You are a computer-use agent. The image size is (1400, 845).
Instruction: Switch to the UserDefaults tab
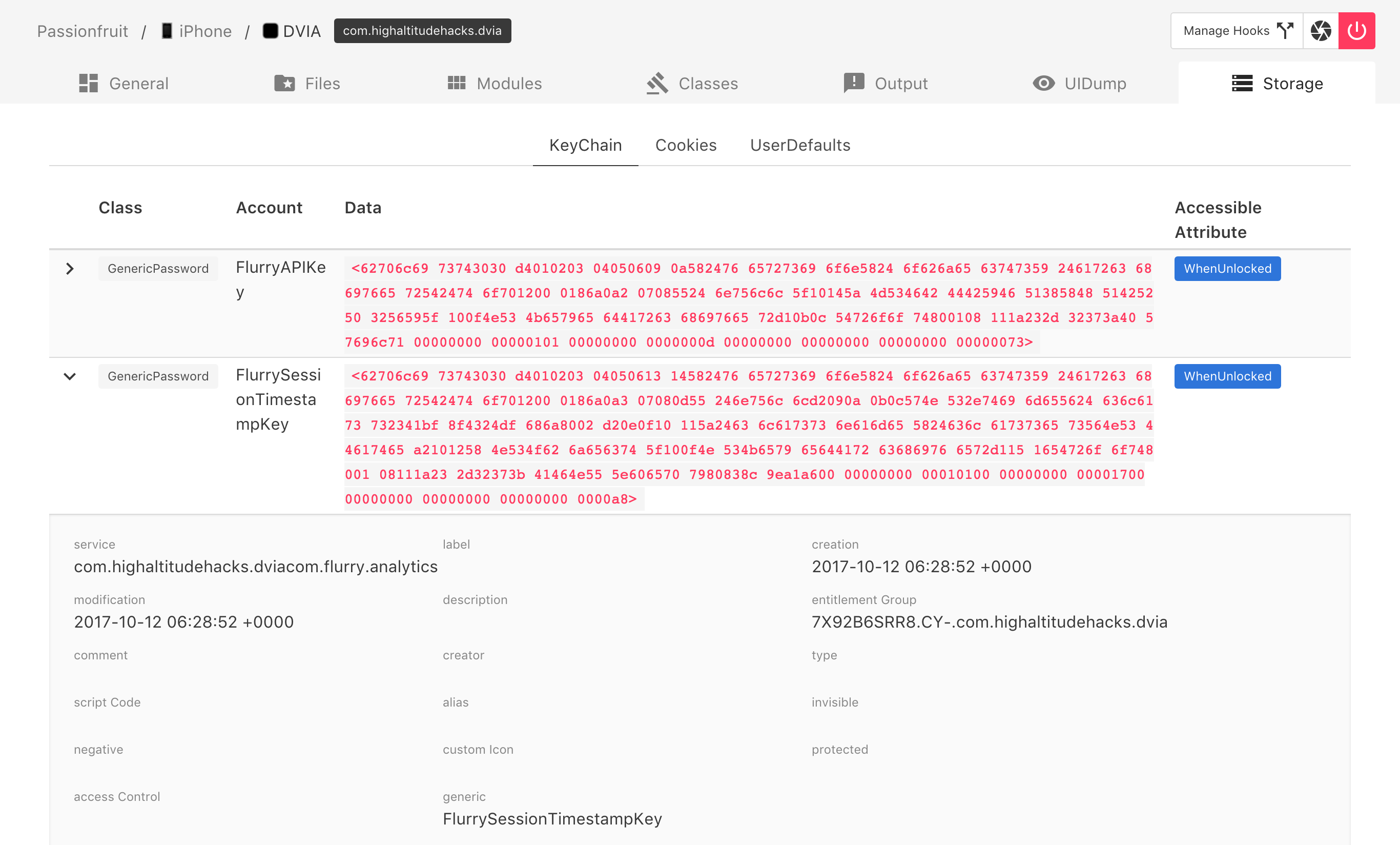[800, 145]
